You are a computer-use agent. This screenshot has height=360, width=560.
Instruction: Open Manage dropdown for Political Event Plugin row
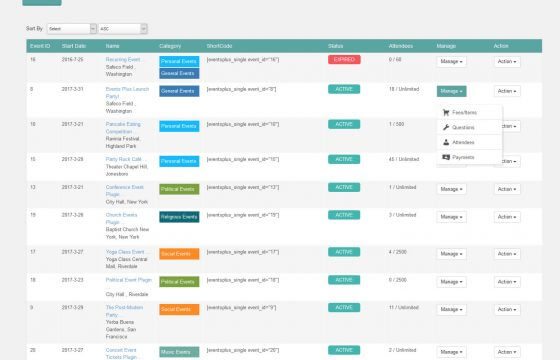451,282
